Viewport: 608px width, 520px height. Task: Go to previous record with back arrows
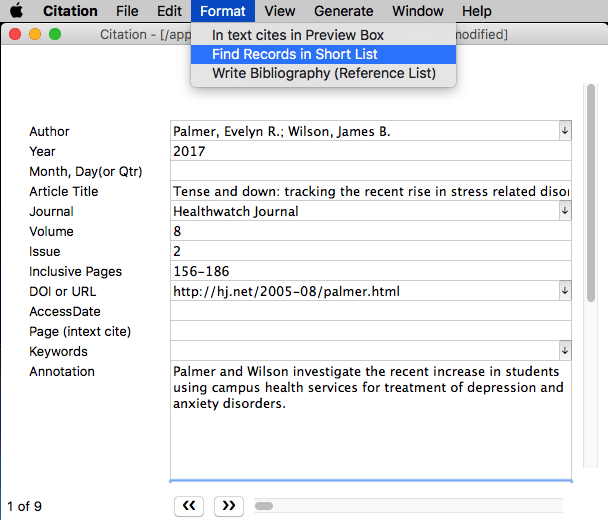pyautogui.click(x=190, y=505)
